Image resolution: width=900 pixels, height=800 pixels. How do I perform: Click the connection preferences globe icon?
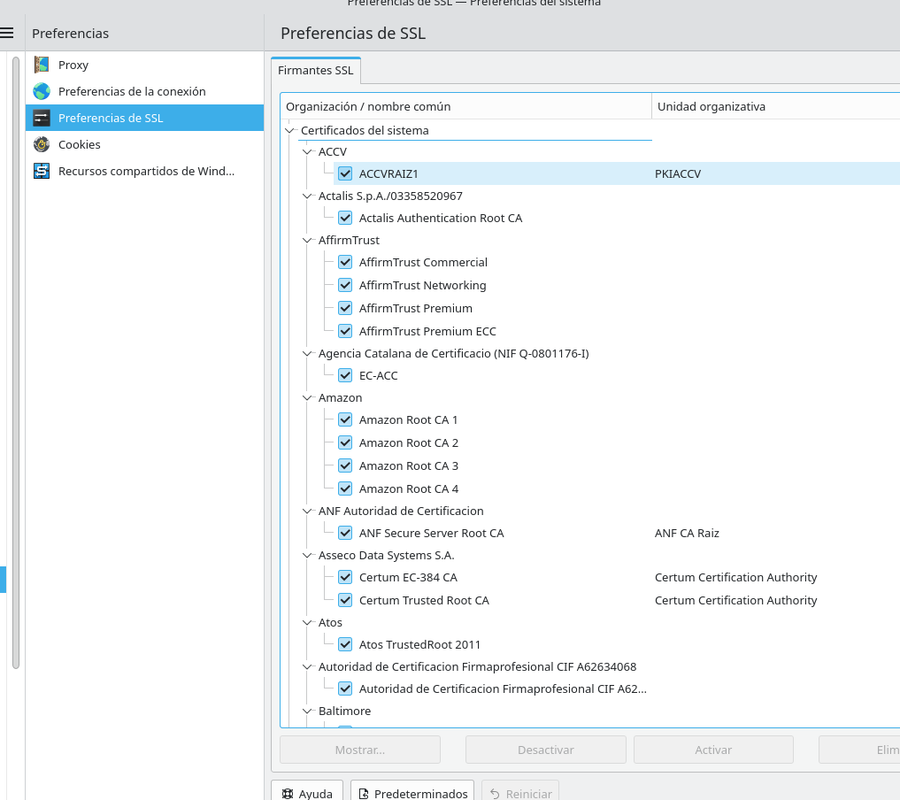[x=41, y=91]
